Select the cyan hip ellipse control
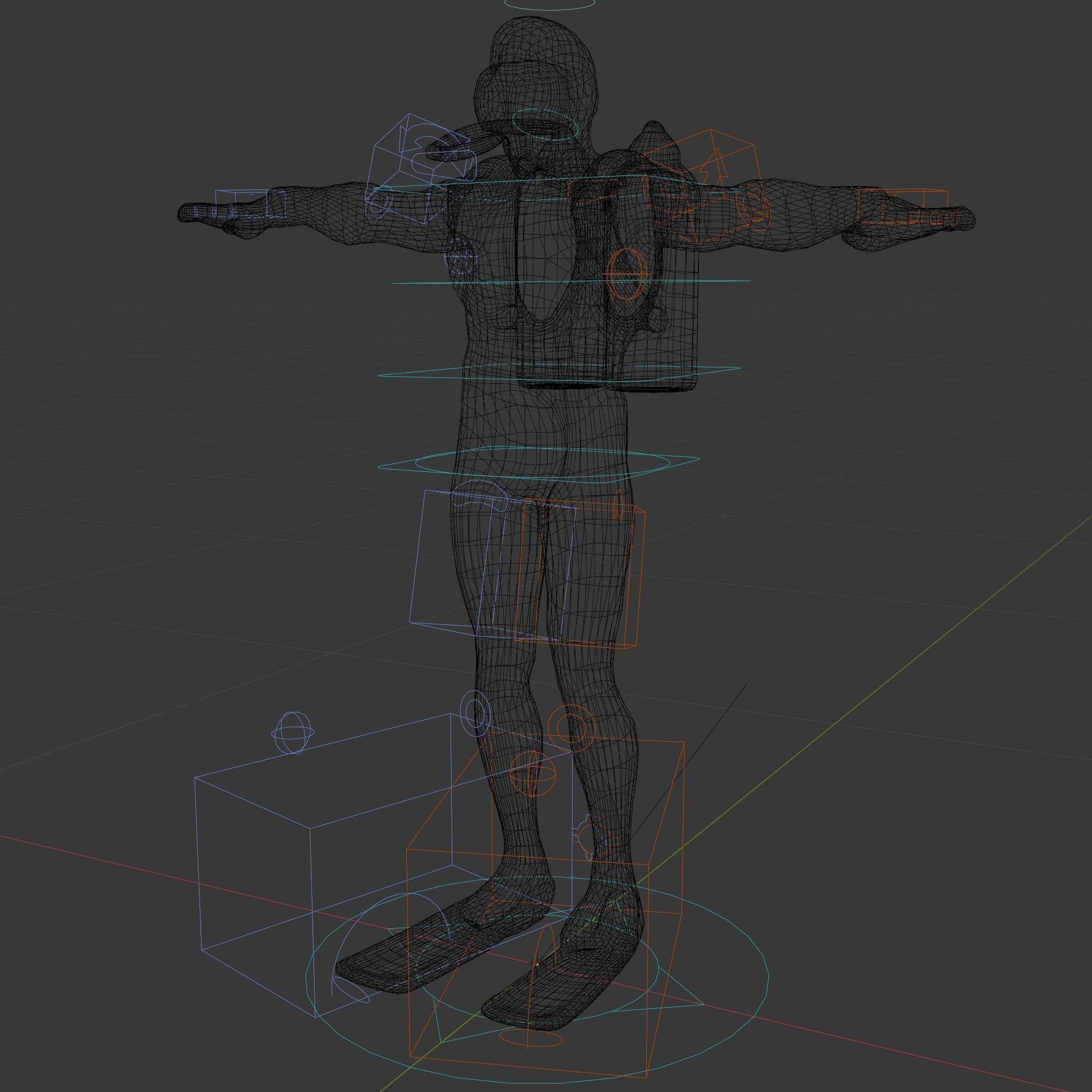 point(543,462)
